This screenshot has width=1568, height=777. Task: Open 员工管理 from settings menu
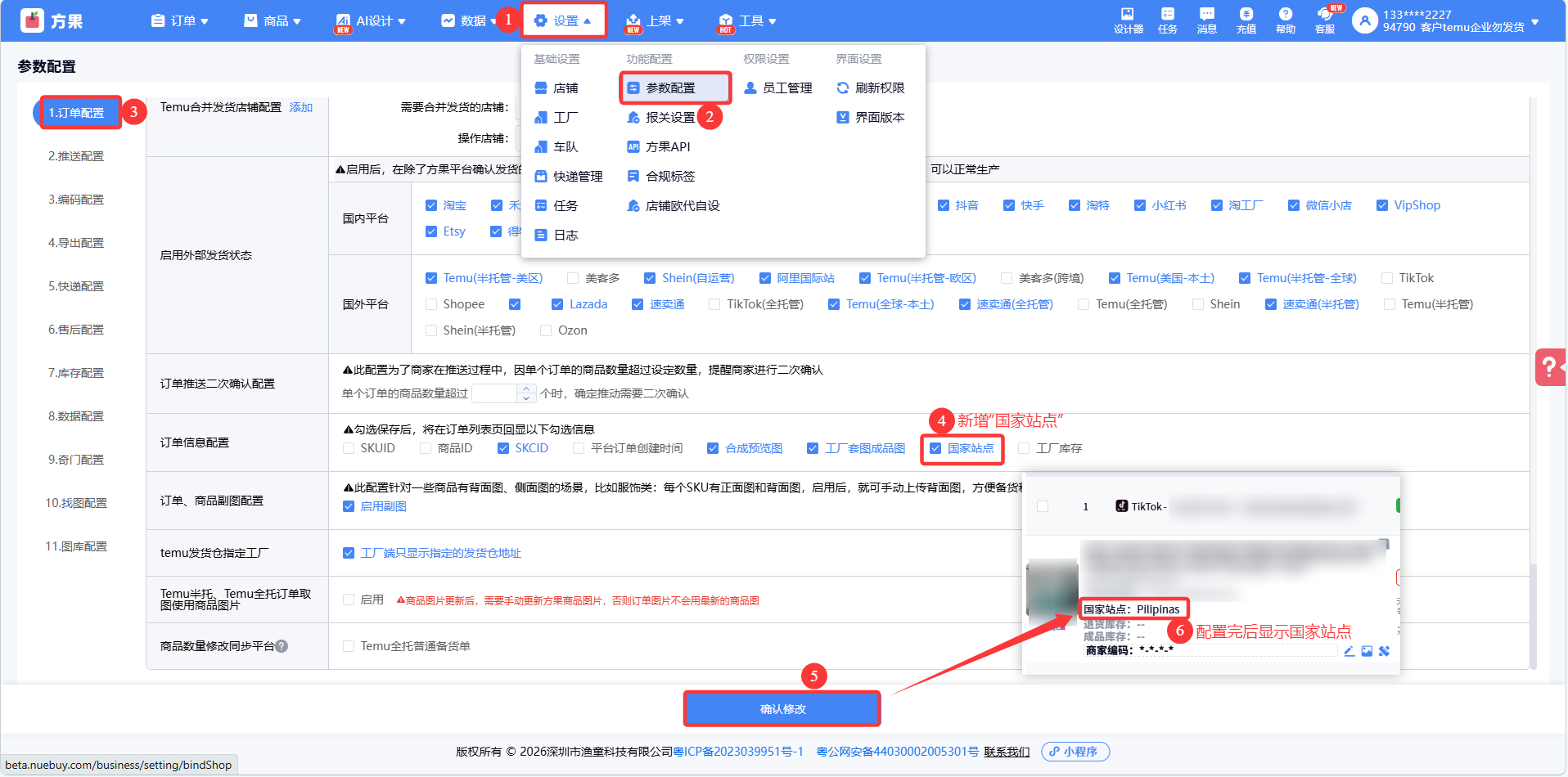click(786, 88)
